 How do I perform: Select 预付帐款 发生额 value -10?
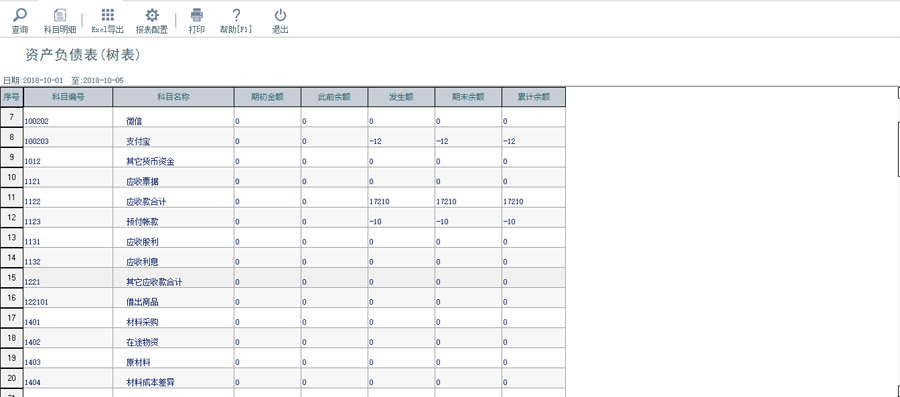pyautogui.click(x=375, y=222)
